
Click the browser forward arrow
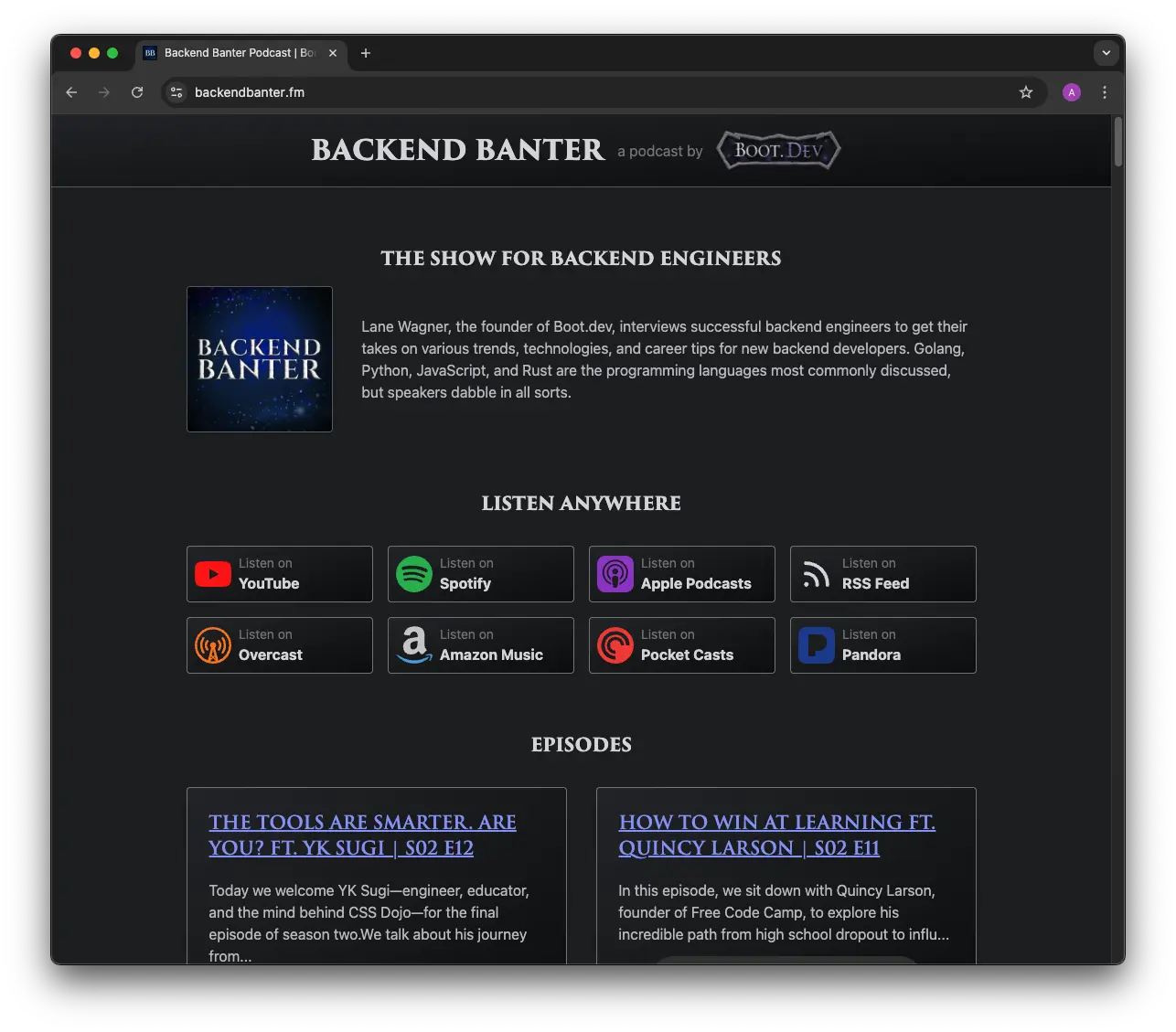click(104, 92)
